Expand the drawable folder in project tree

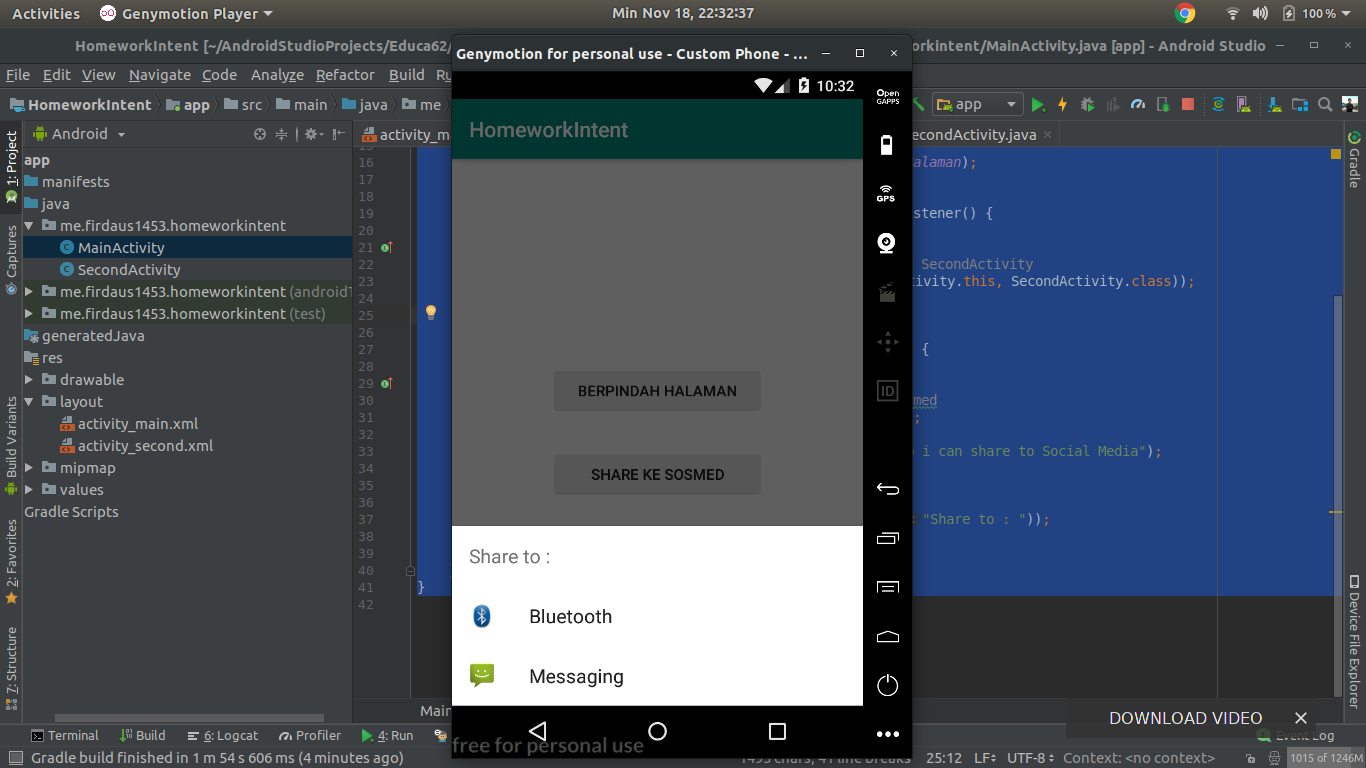(x=30, y=379)
